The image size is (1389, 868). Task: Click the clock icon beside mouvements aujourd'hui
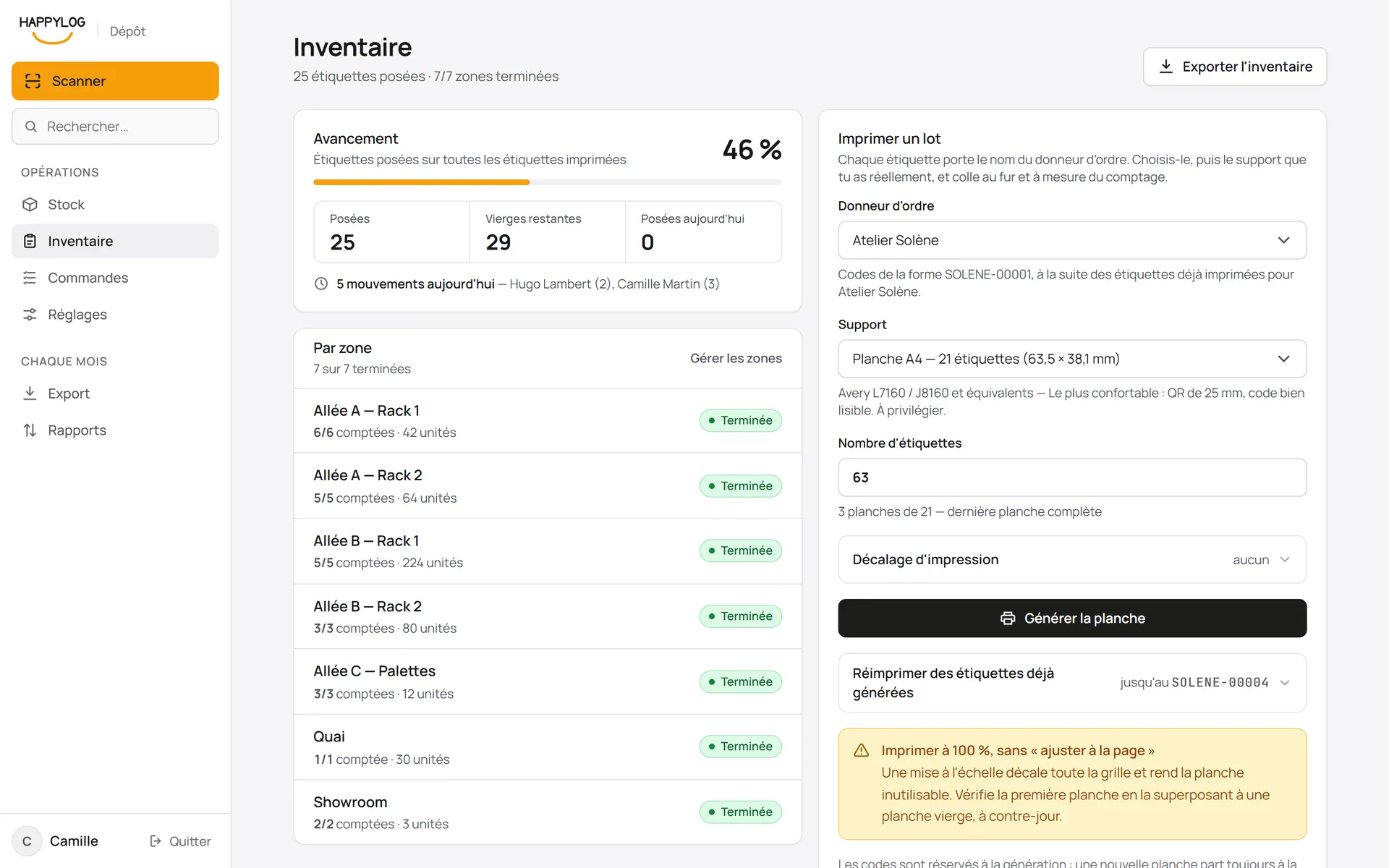coord(321,284)
